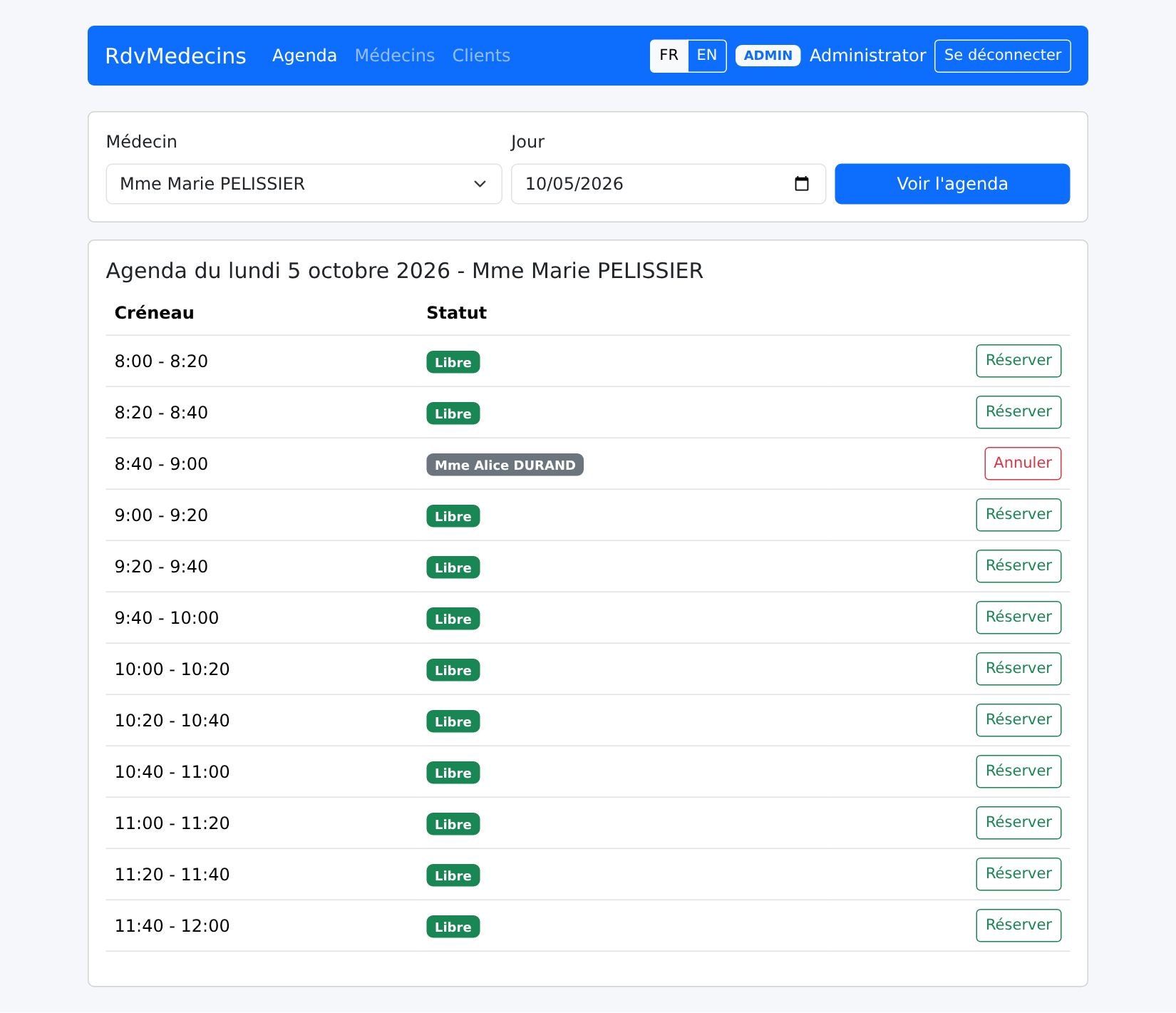Reserve the 10:20 - 10:40 slot

(1018, 720)
